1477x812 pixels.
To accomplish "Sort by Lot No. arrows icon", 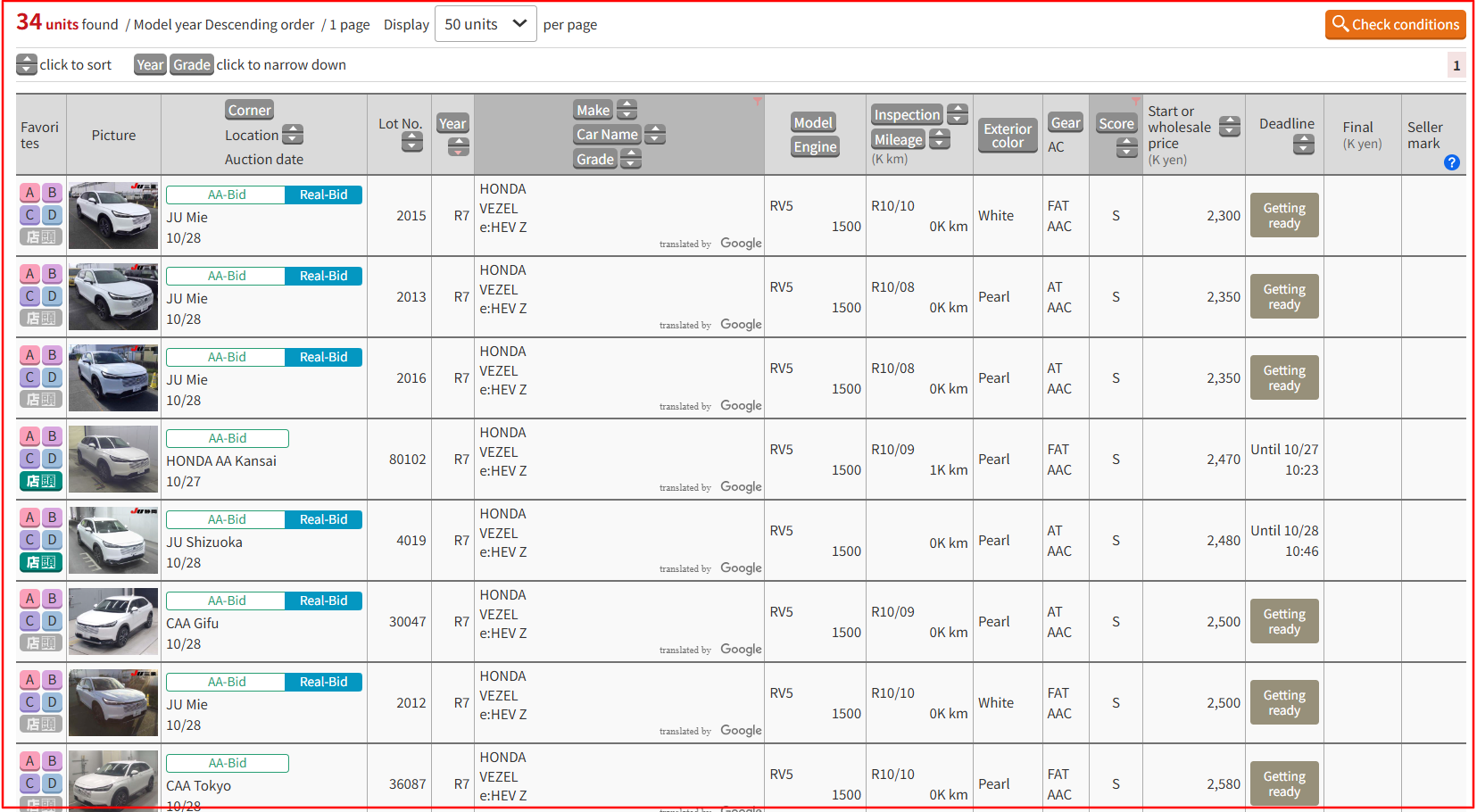I will click(x=412, y=142).
